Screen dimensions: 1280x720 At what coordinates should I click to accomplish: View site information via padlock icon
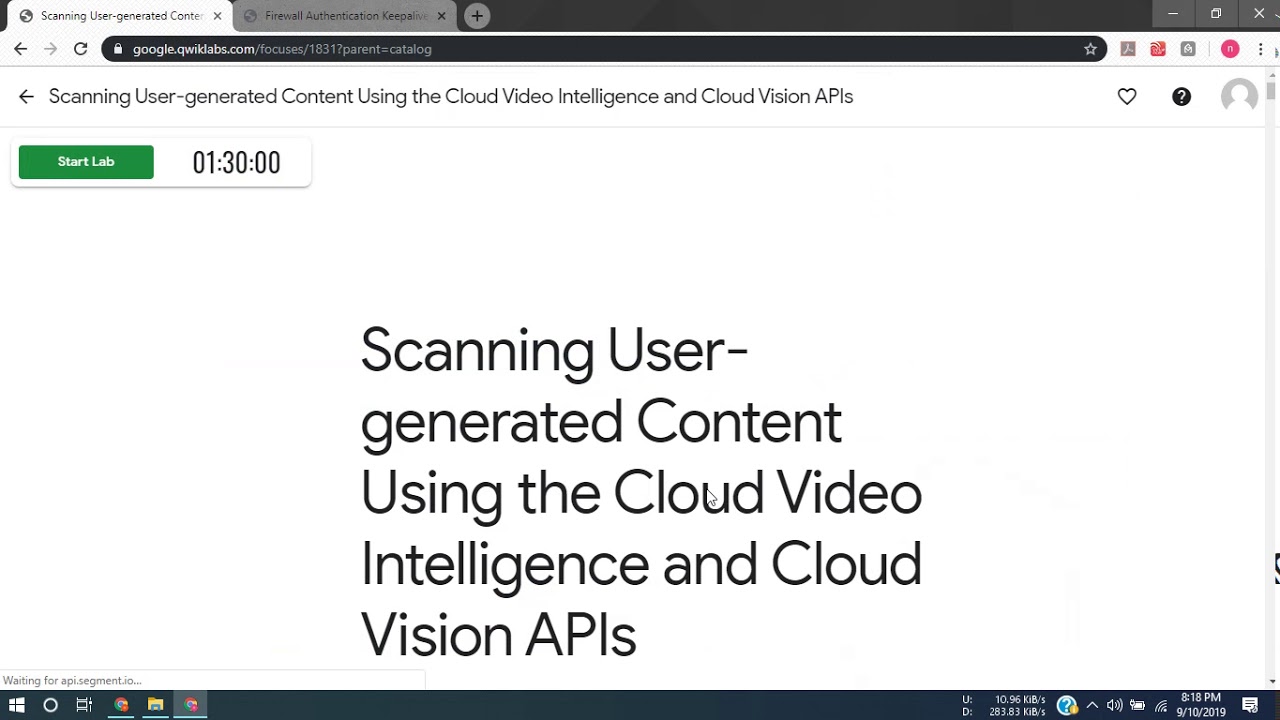118,48
